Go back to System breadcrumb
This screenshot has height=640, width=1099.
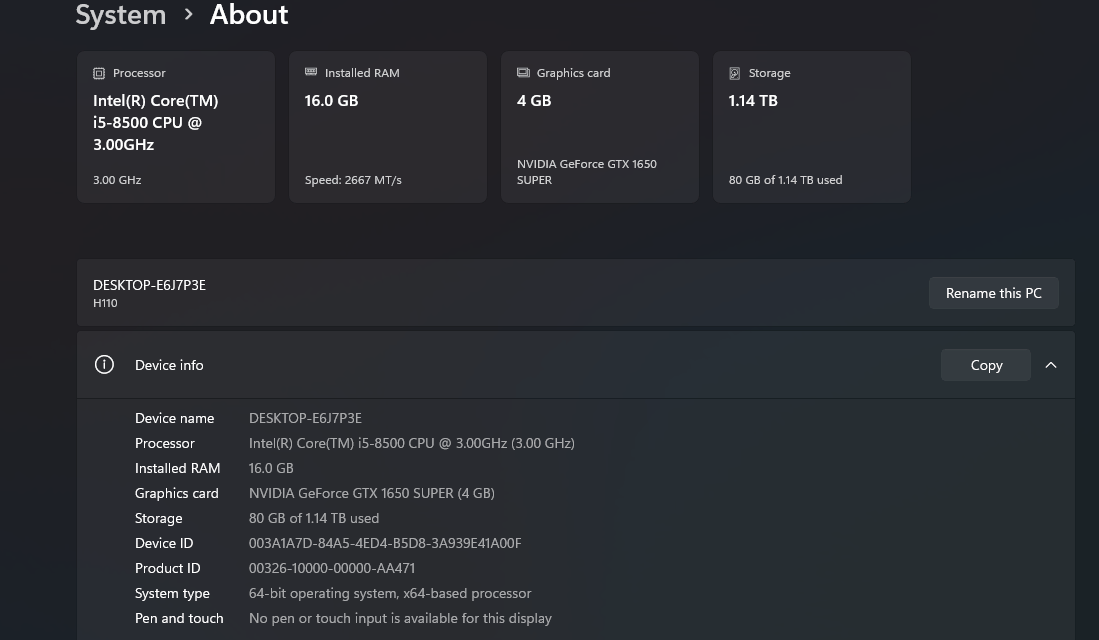tap(121, 15)
